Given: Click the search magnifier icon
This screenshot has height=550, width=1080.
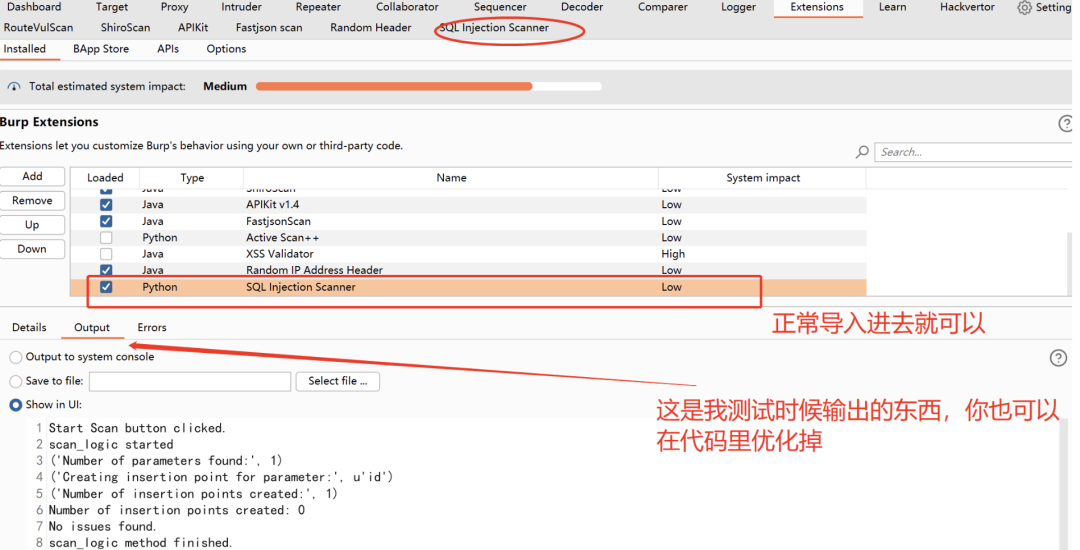Looking at the screenshot, I should [862, 151].
